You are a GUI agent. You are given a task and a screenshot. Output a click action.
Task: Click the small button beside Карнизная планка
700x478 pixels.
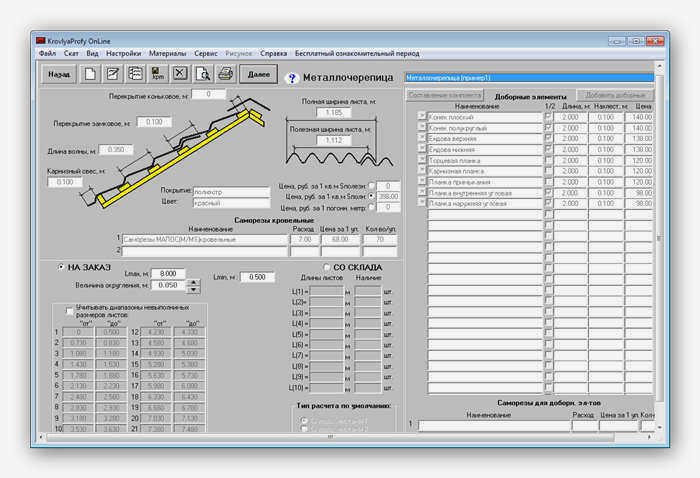coord(421,170)
